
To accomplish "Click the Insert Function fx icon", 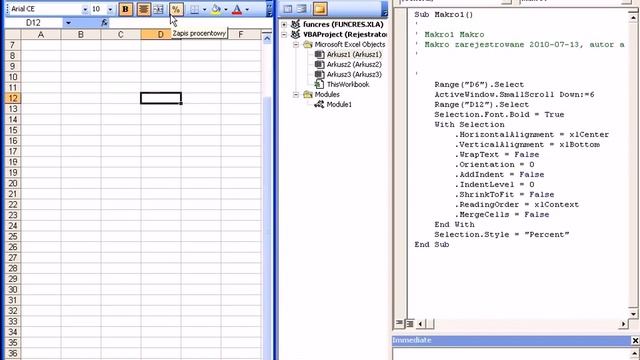I will (104, 23).
